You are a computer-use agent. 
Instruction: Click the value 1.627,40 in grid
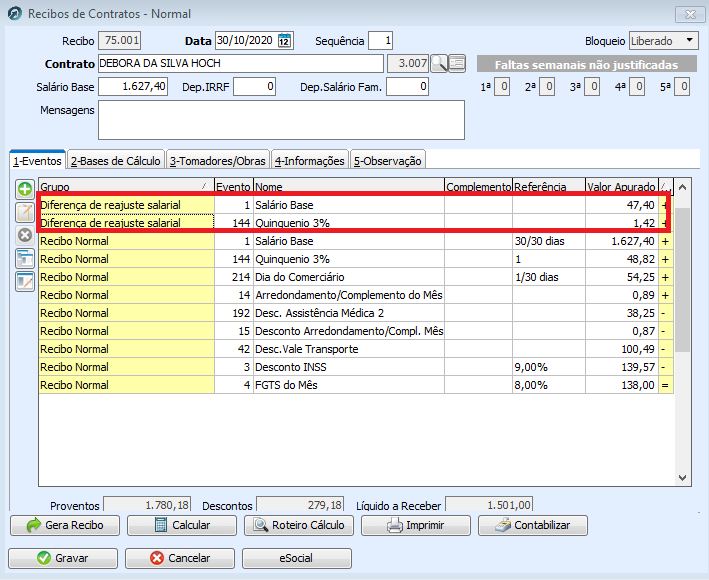pyautogui.click(x=633, y=241)
